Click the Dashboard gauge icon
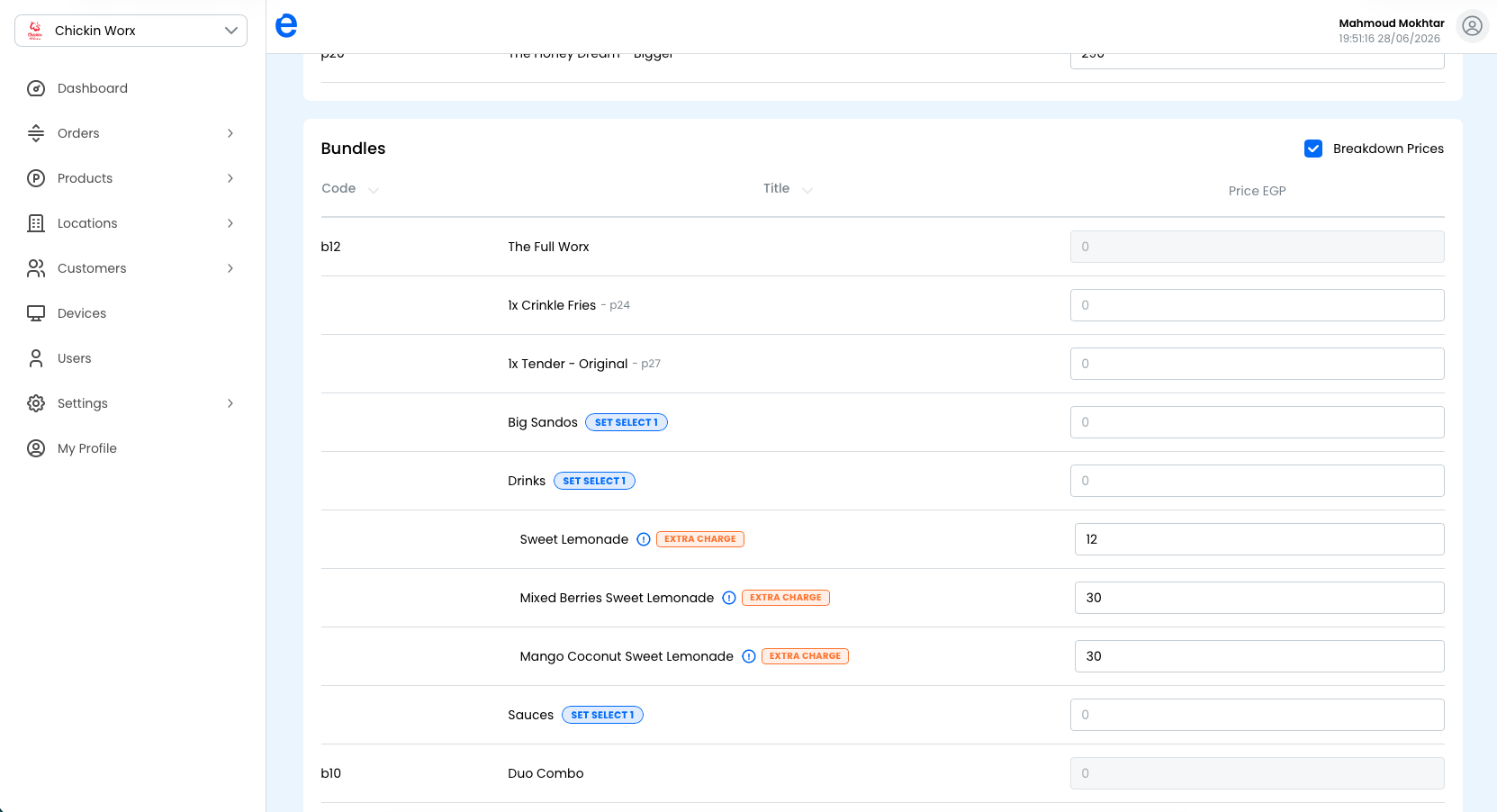 tap(36, 88)
